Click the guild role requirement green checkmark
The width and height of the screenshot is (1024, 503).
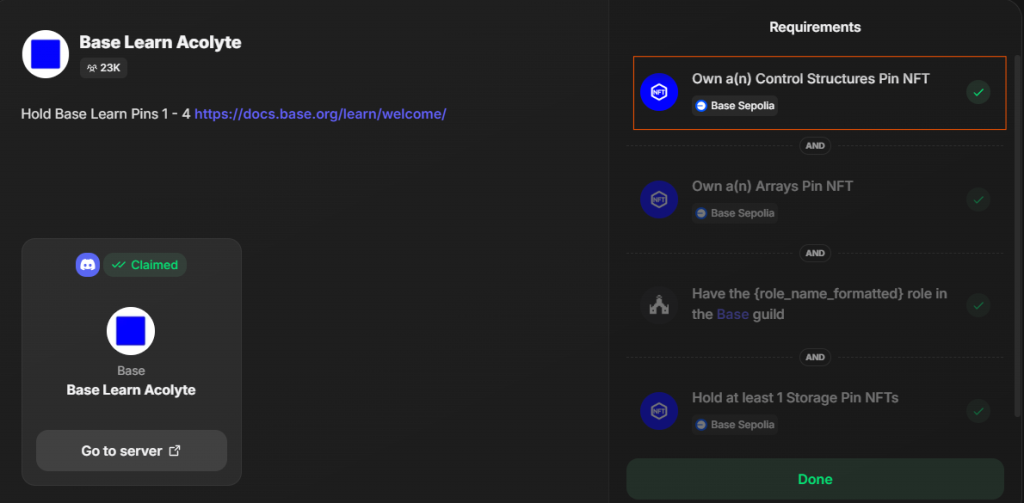coord(978,305)
